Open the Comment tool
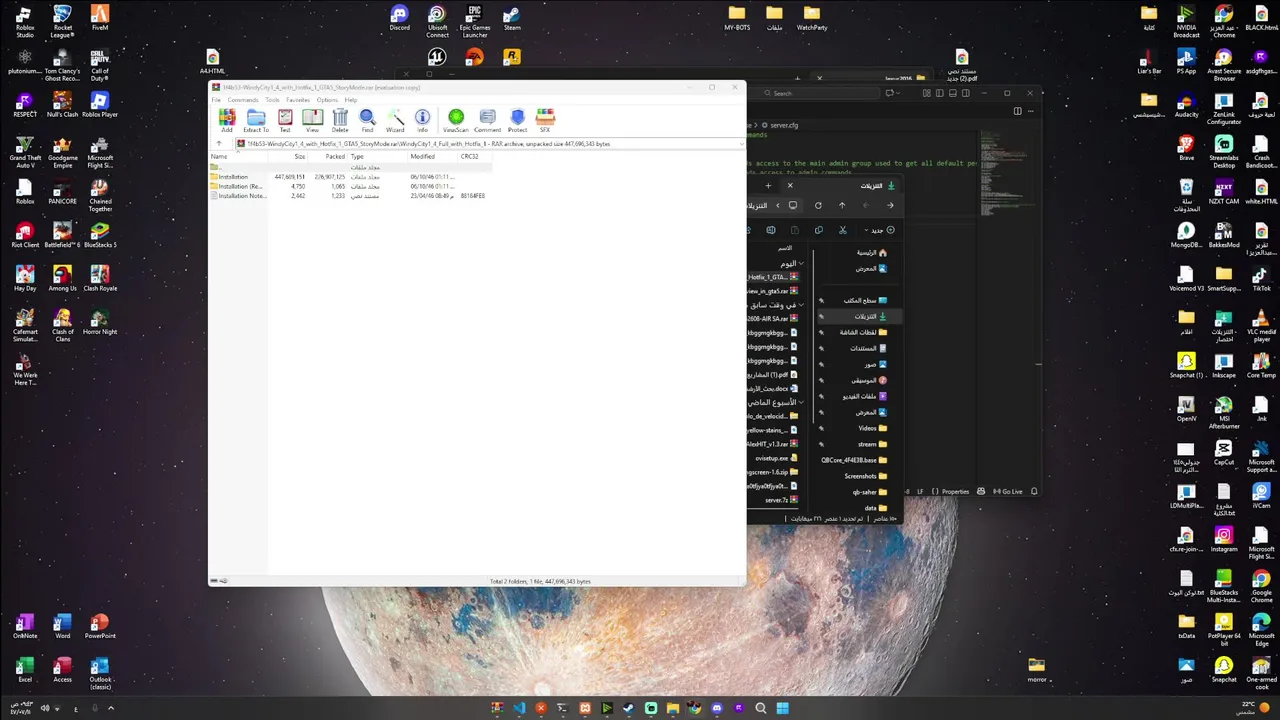 (x=487, y=121)
